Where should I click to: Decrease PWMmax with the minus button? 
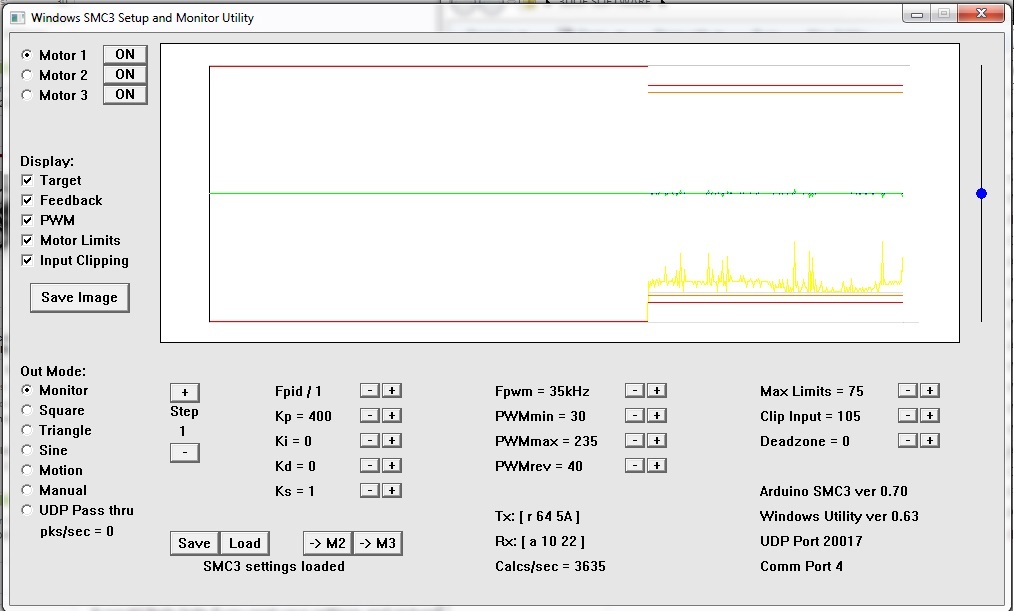tap(635, 441)
